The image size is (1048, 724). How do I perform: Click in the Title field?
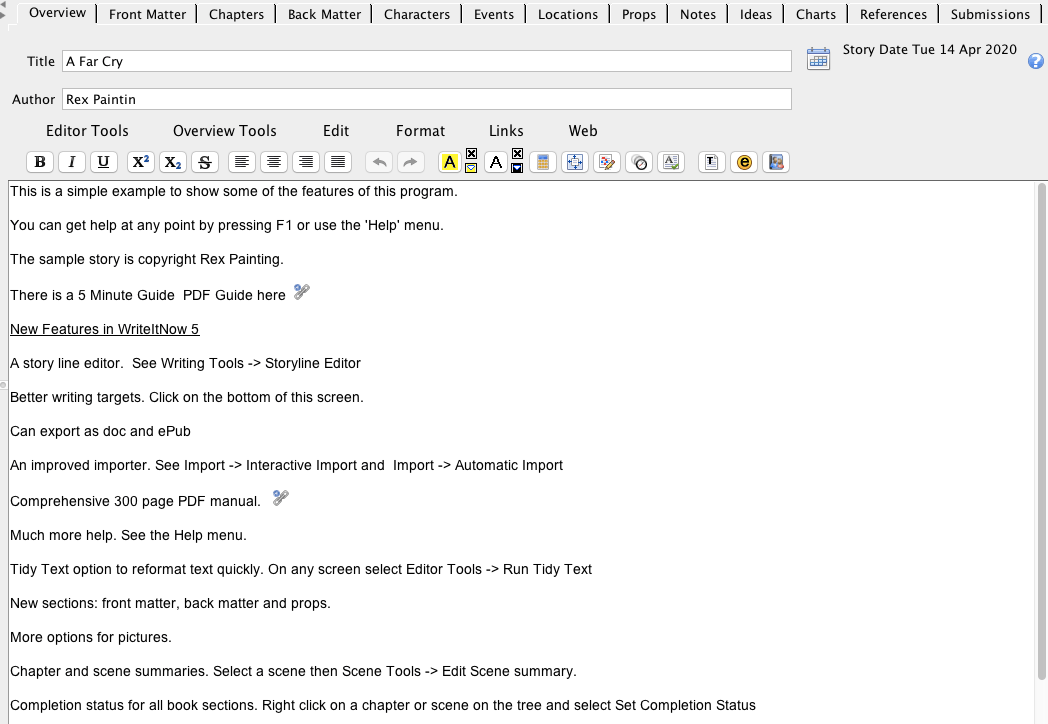[x=426, y=61]
